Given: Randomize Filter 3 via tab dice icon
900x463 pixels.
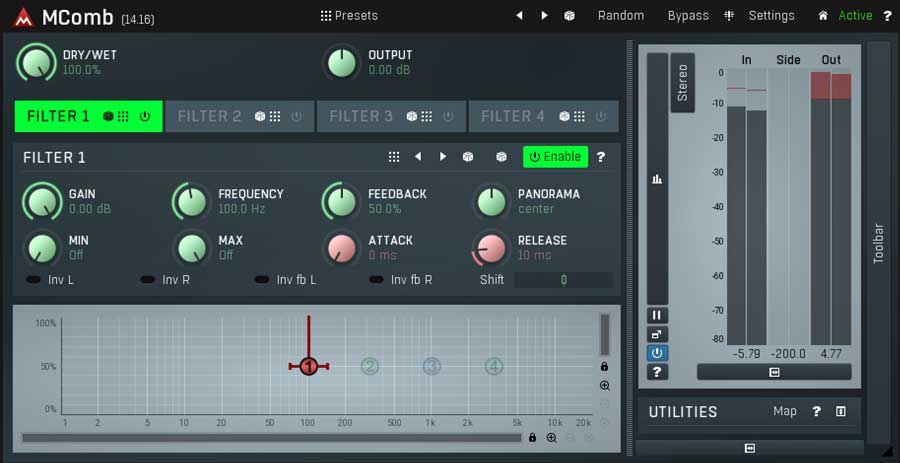Looking at the screenshot, I should pos(412,116).
